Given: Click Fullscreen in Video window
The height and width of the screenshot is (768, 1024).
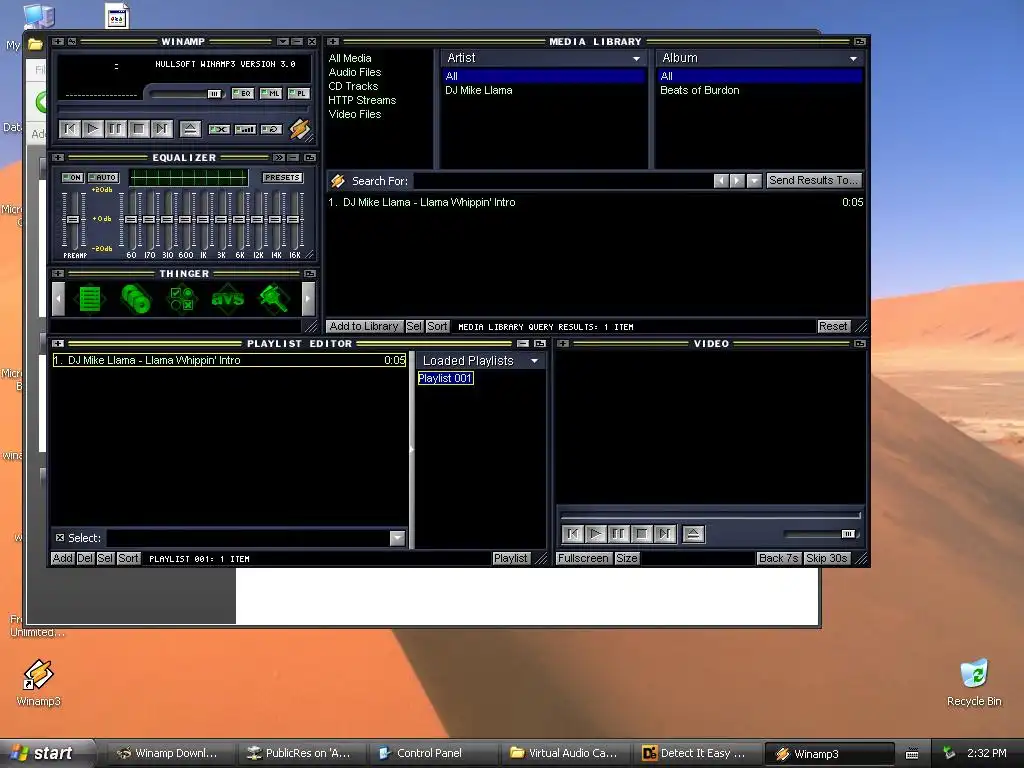Looking at the screenshot, I should pyautogui.click(x=583, y=558).
